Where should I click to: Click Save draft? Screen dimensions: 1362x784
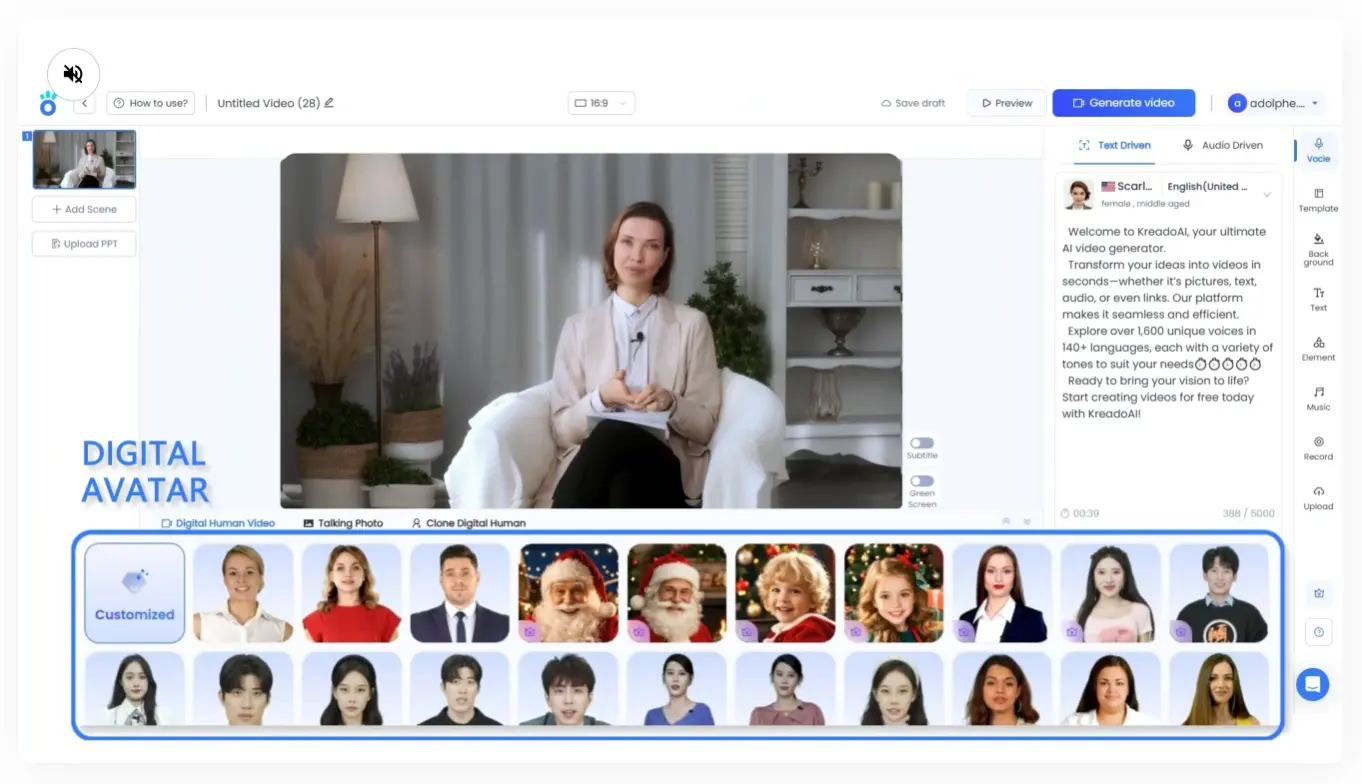[x=913, y=103]
